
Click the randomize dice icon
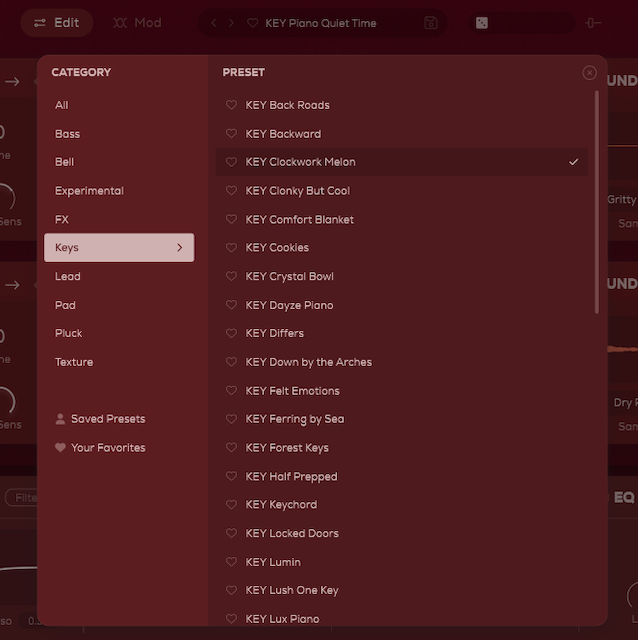point(482,23)
